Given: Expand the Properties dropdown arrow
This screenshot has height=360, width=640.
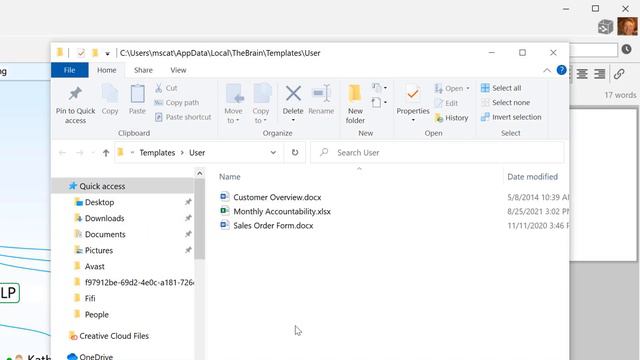Looking at the screenshot, I should click(x=413, y=120).
